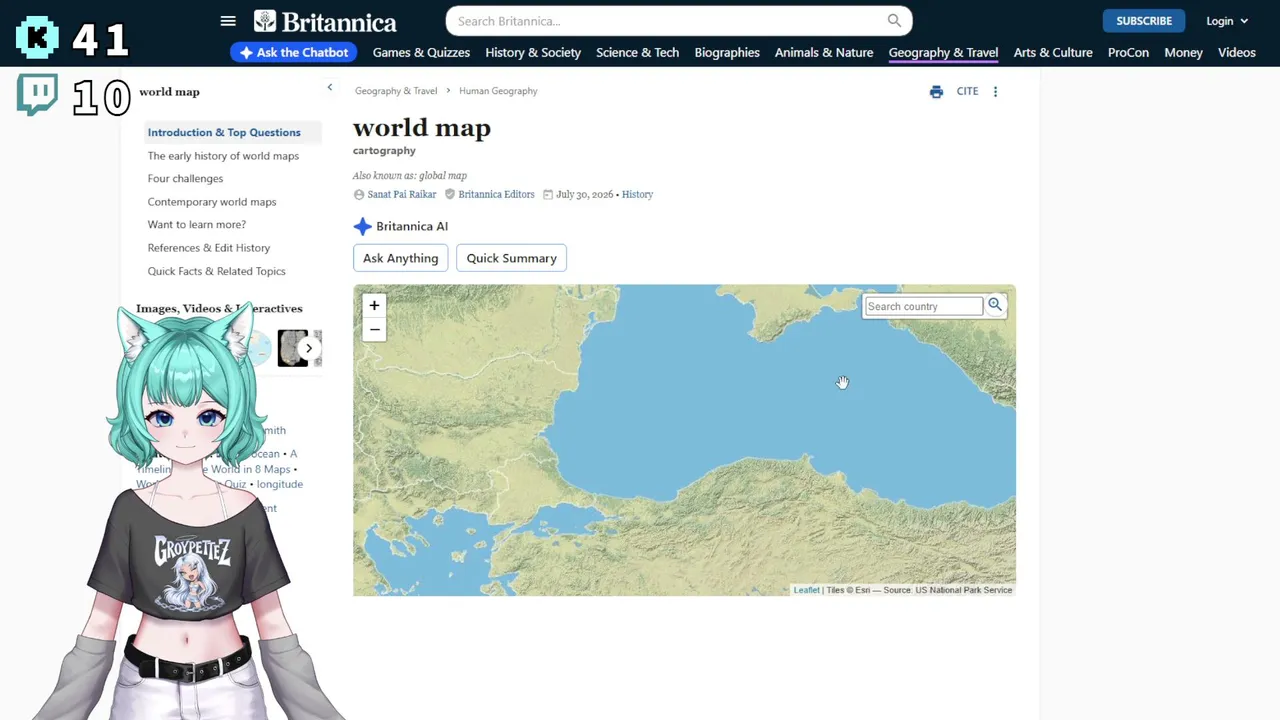Click the Ask Anything button
This screenshot has width=1280, height=720.
(400, 258)
